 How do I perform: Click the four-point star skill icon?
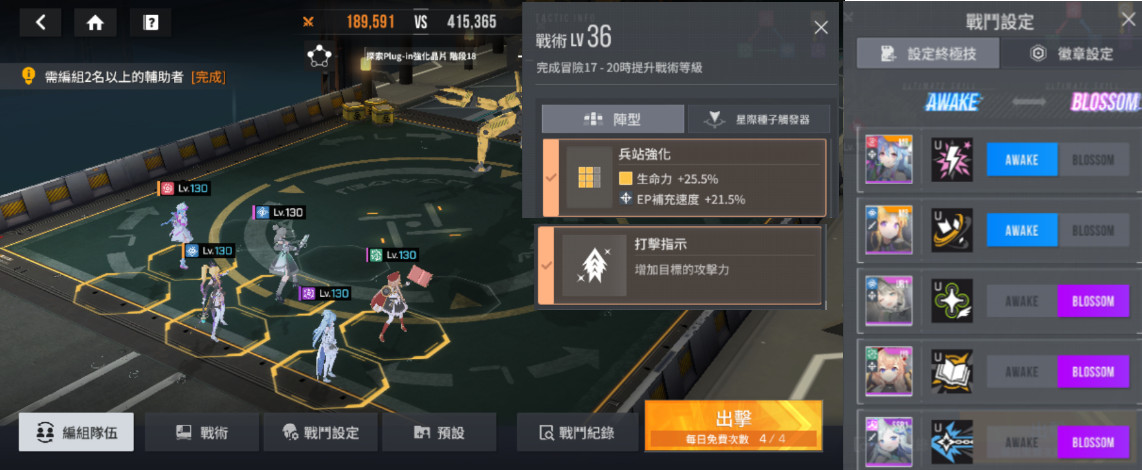[952, 301]
